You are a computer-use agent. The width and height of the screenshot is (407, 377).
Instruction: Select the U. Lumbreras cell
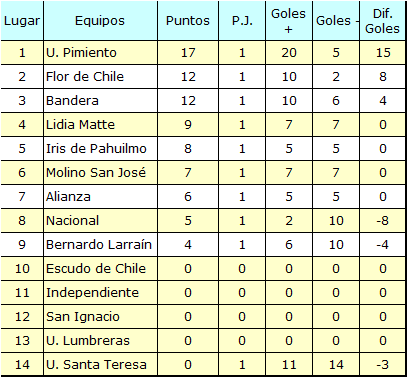point(100,341)
